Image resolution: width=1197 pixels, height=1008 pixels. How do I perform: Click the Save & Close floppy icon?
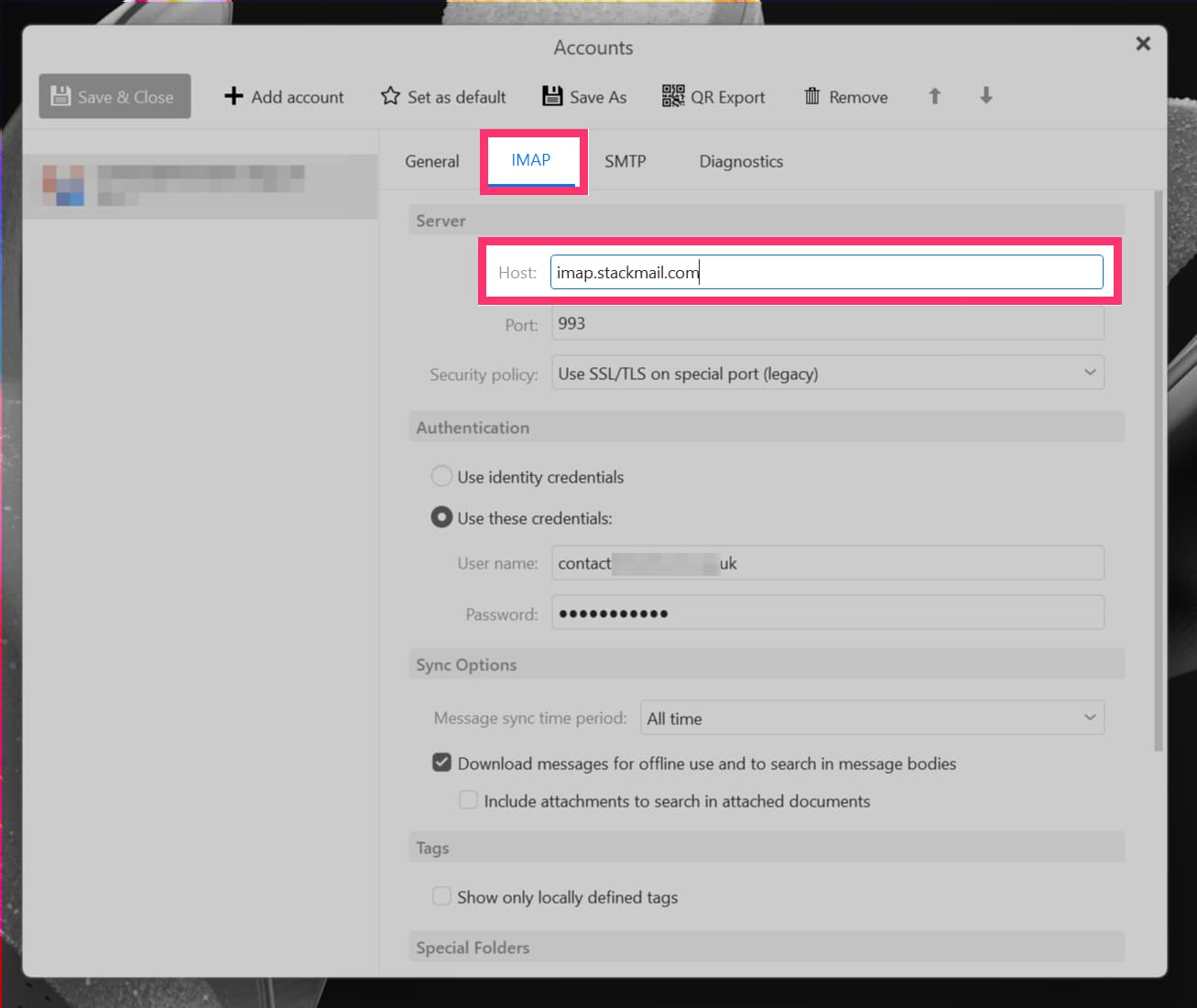[60, 96]
